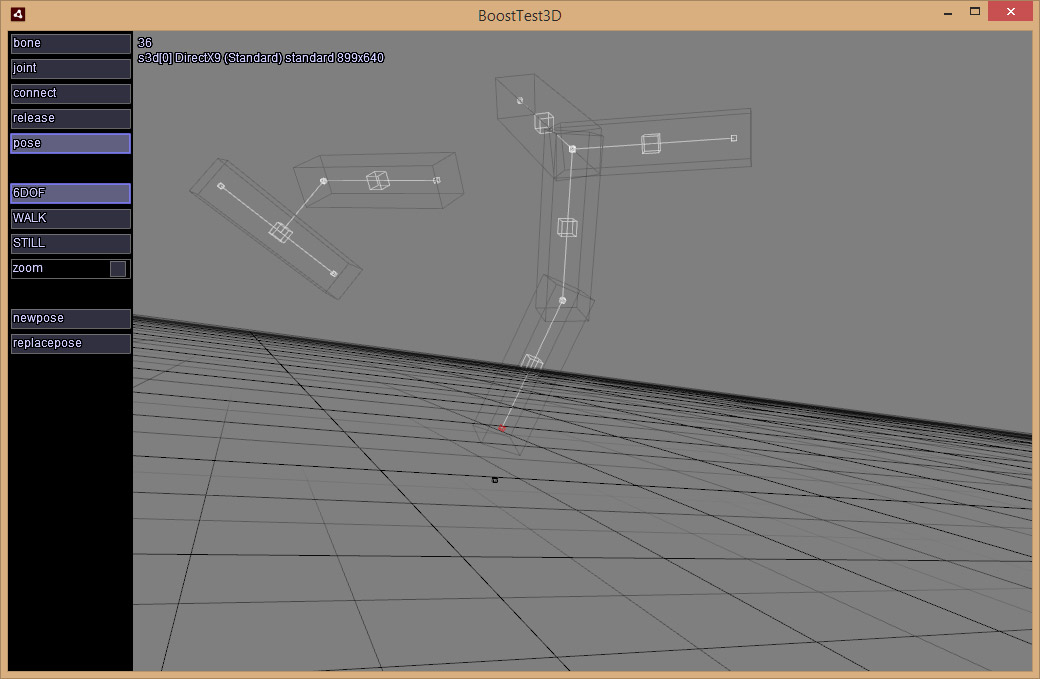The height and width of the screenshot is (679, 1040).
Task: Activate the pose mode button
Action: (70, 143)
